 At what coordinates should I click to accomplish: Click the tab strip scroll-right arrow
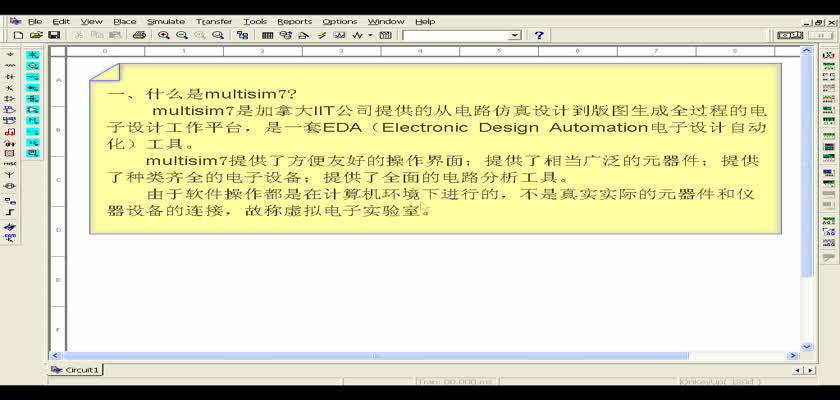point(811,371)
